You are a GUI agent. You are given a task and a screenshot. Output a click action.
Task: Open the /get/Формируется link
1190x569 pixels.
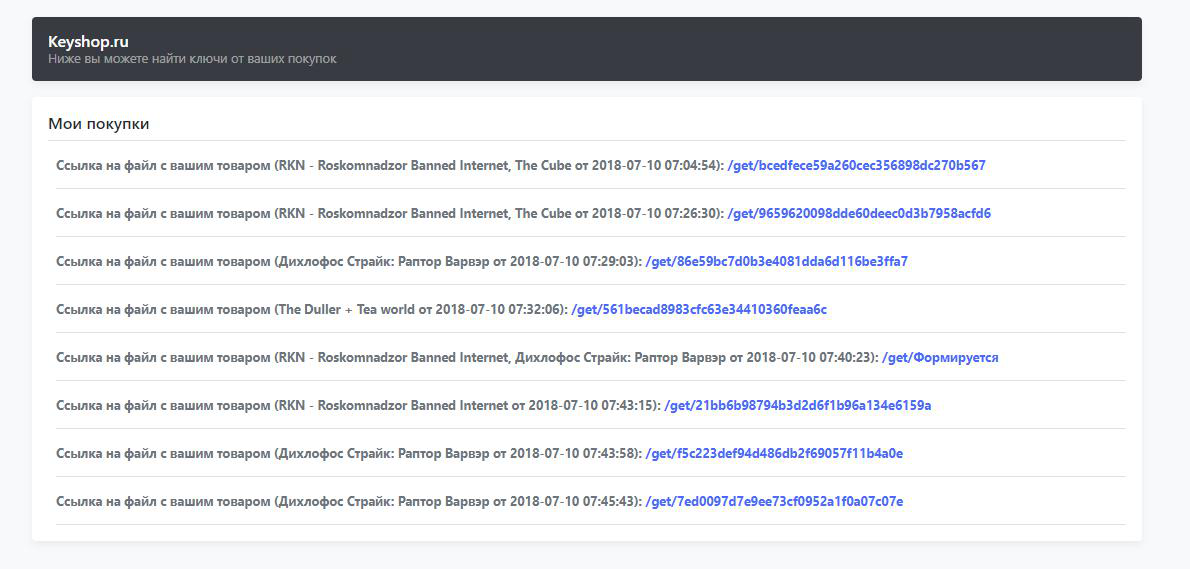click(940, 357)
